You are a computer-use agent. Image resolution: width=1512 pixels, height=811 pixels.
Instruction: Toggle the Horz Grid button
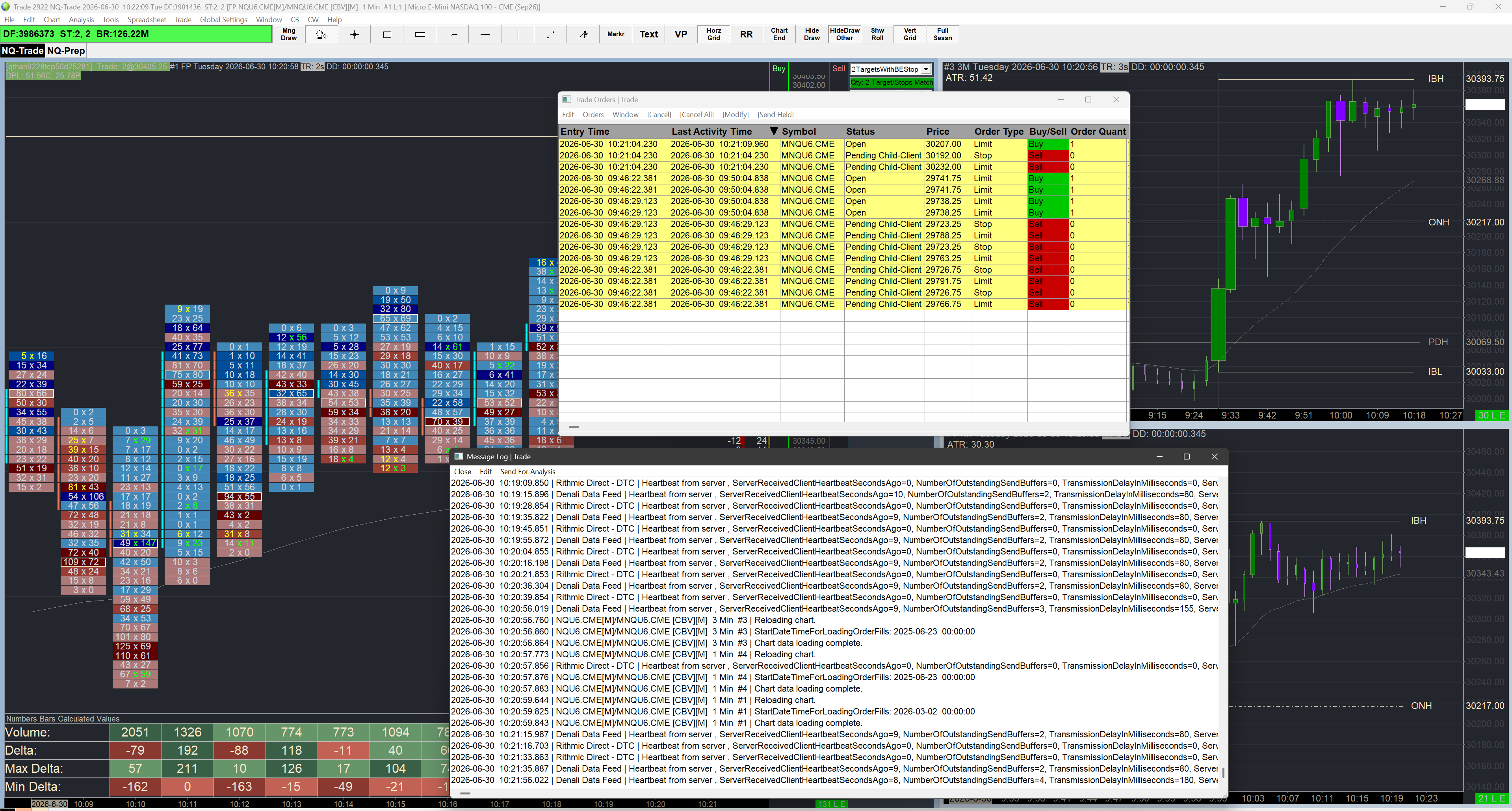click(714, 34)
